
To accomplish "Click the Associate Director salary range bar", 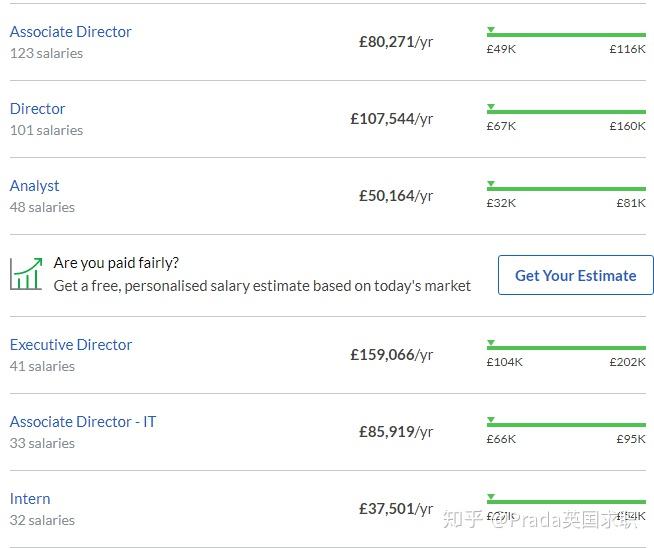I will [x=566, y=35].
